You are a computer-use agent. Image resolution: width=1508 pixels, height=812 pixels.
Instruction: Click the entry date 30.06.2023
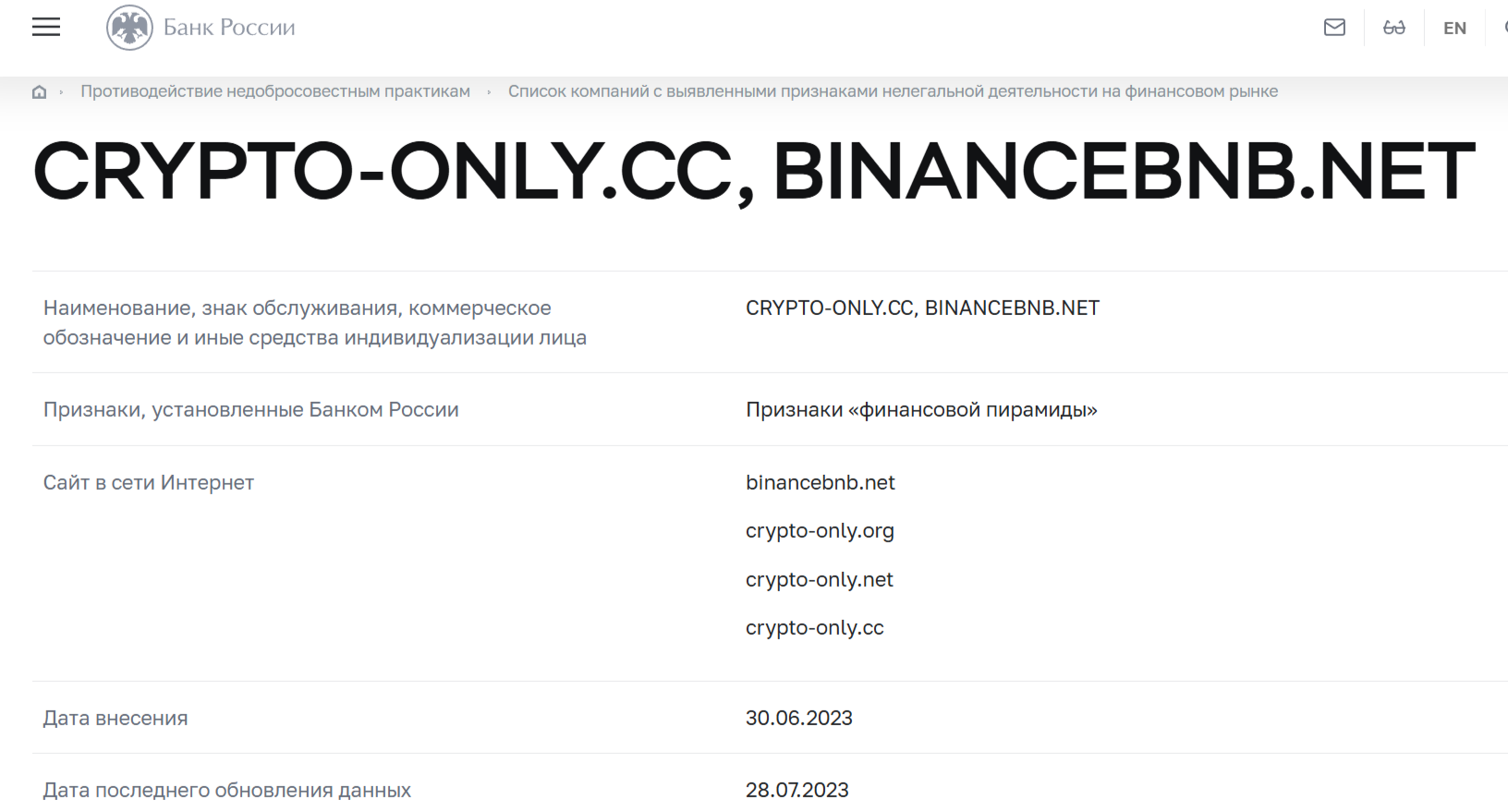[x=799, y=718]
